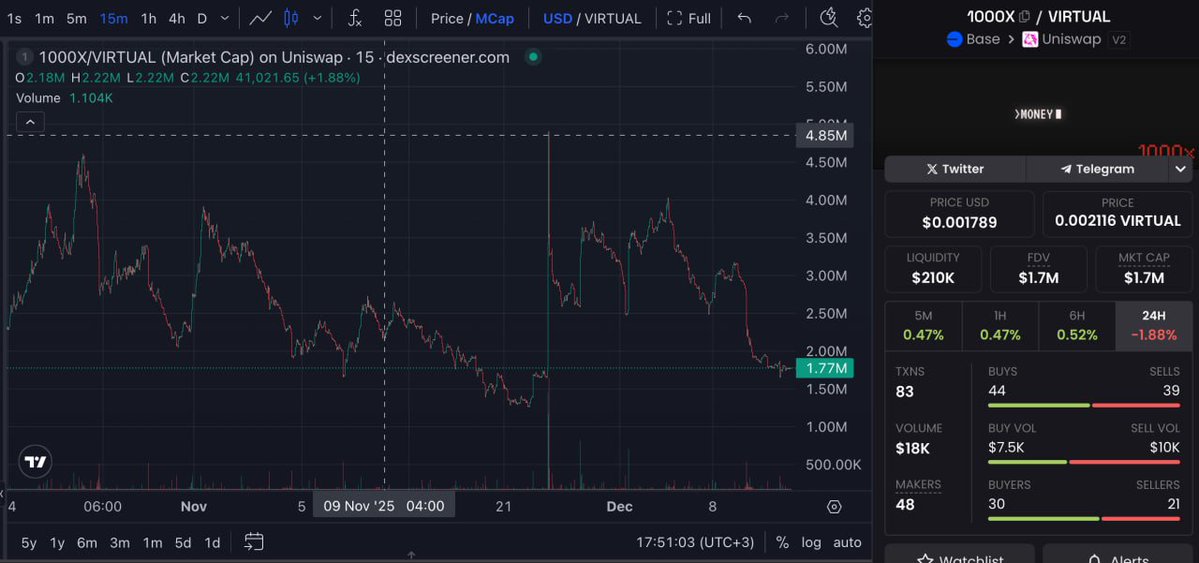Click the Uniswap DEX link

click(1061, 39)
